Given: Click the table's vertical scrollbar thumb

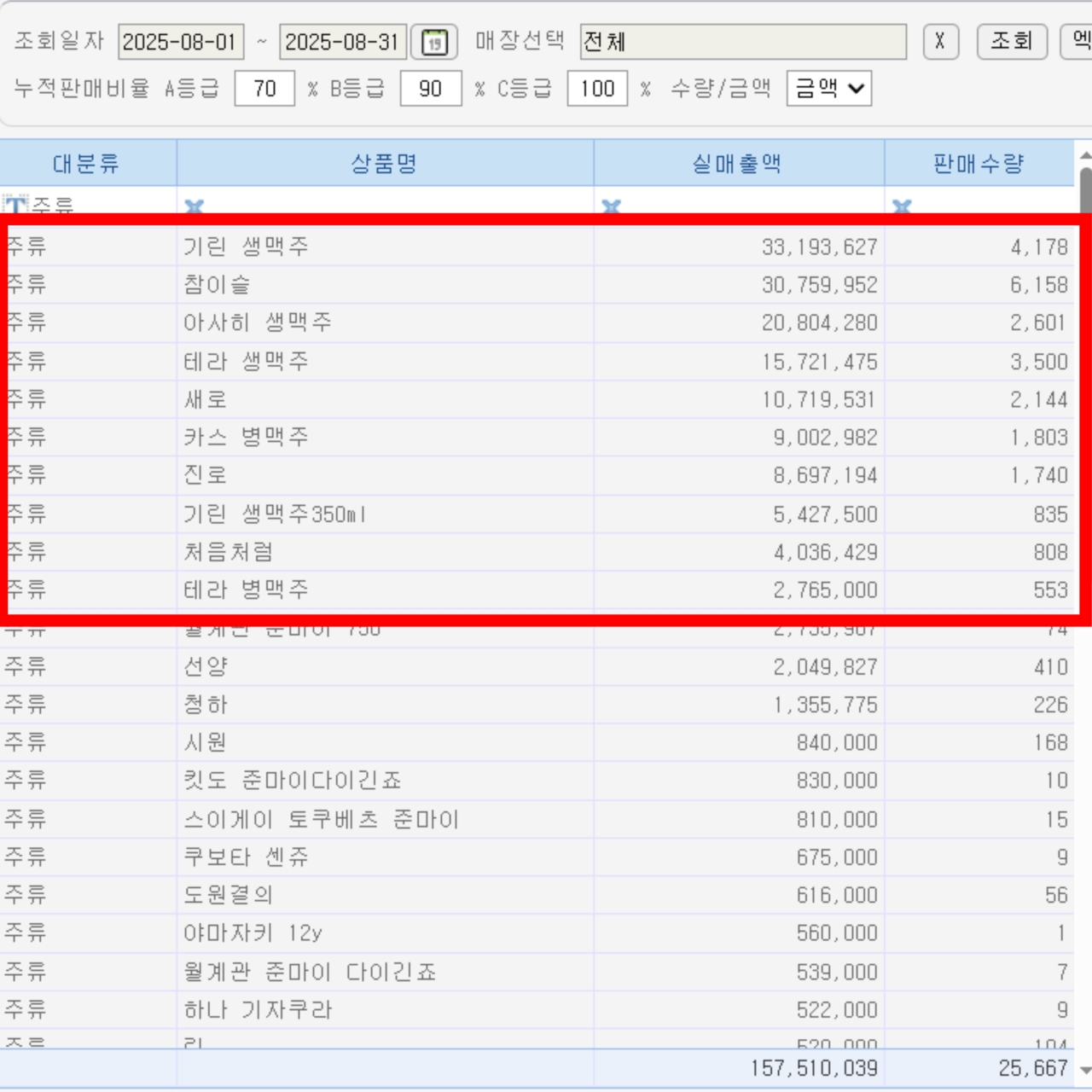Looking at the screenshot, I should pos(1085,189).
